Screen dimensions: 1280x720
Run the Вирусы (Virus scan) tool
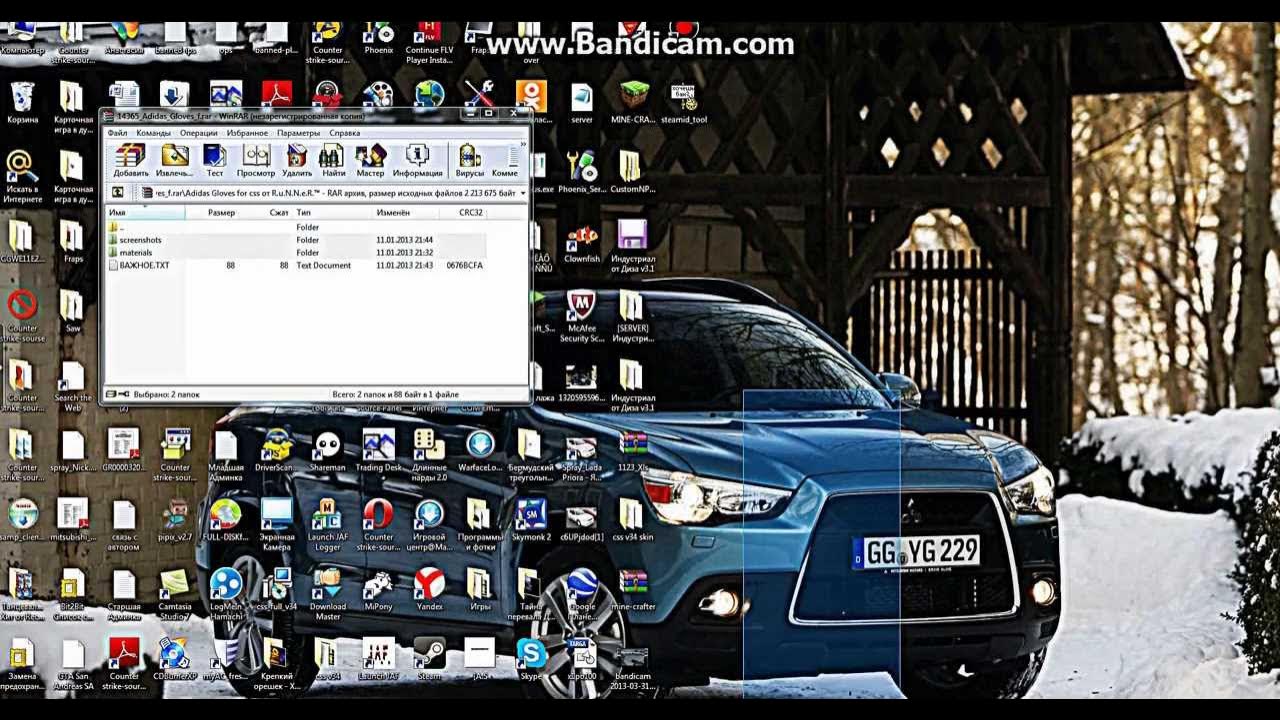point(469,161)
